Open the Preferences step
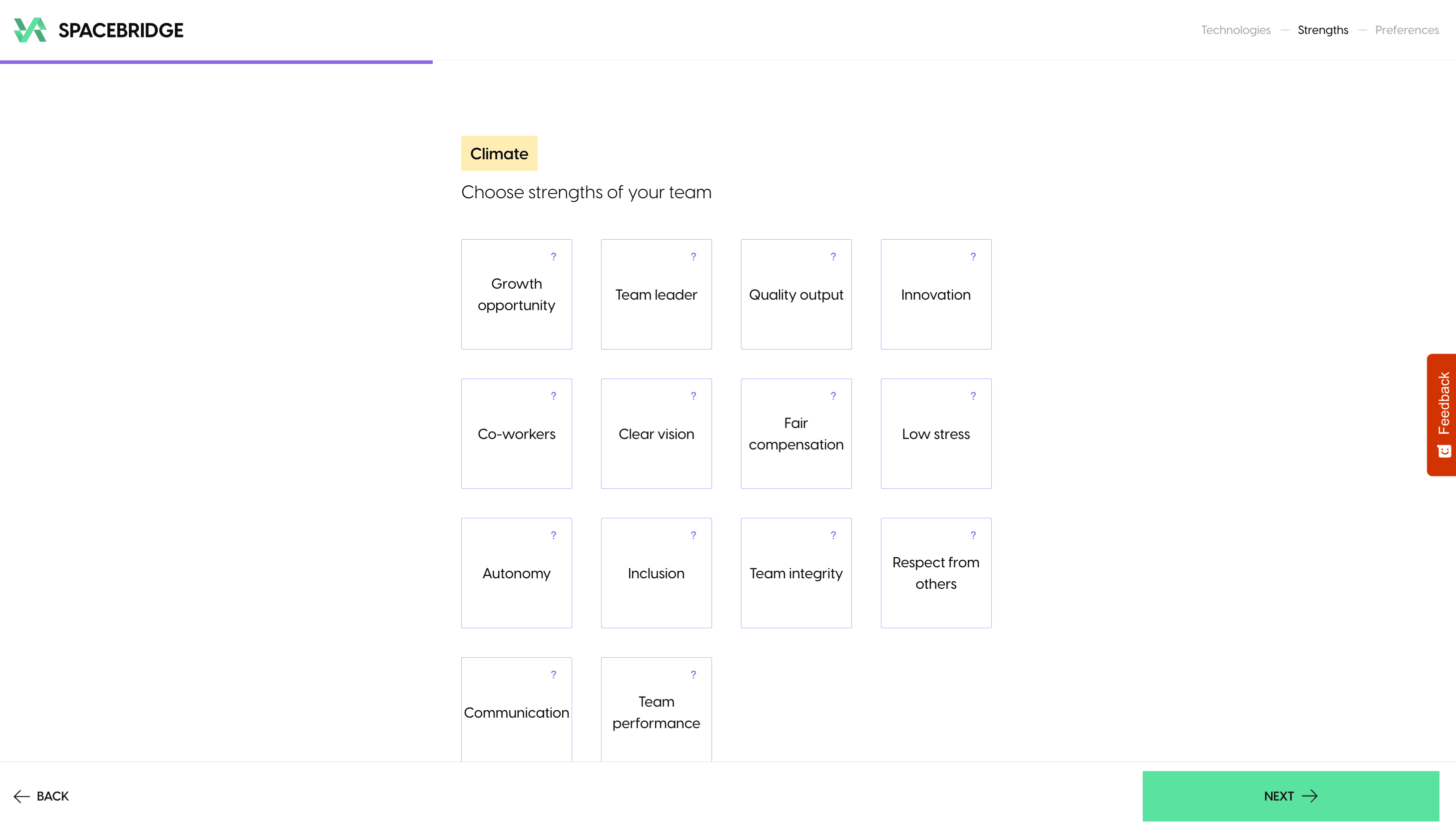This screenshot has width=1456, height=826. tap(1407, 30)
